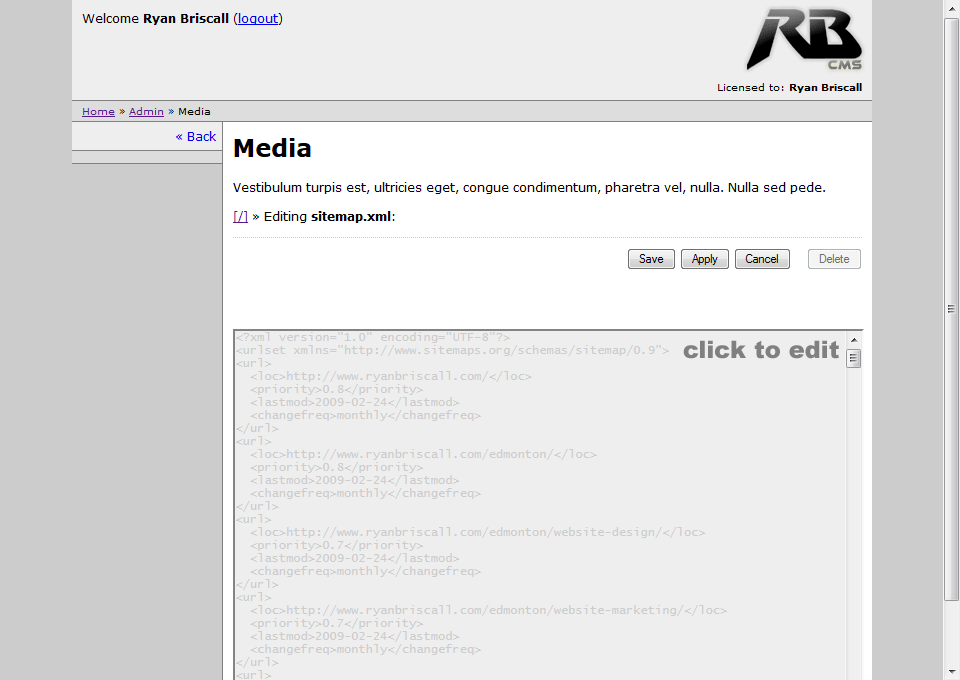Click the editor scrollbar thumb
Screen dimensions: 960x680
coord(853,358)
